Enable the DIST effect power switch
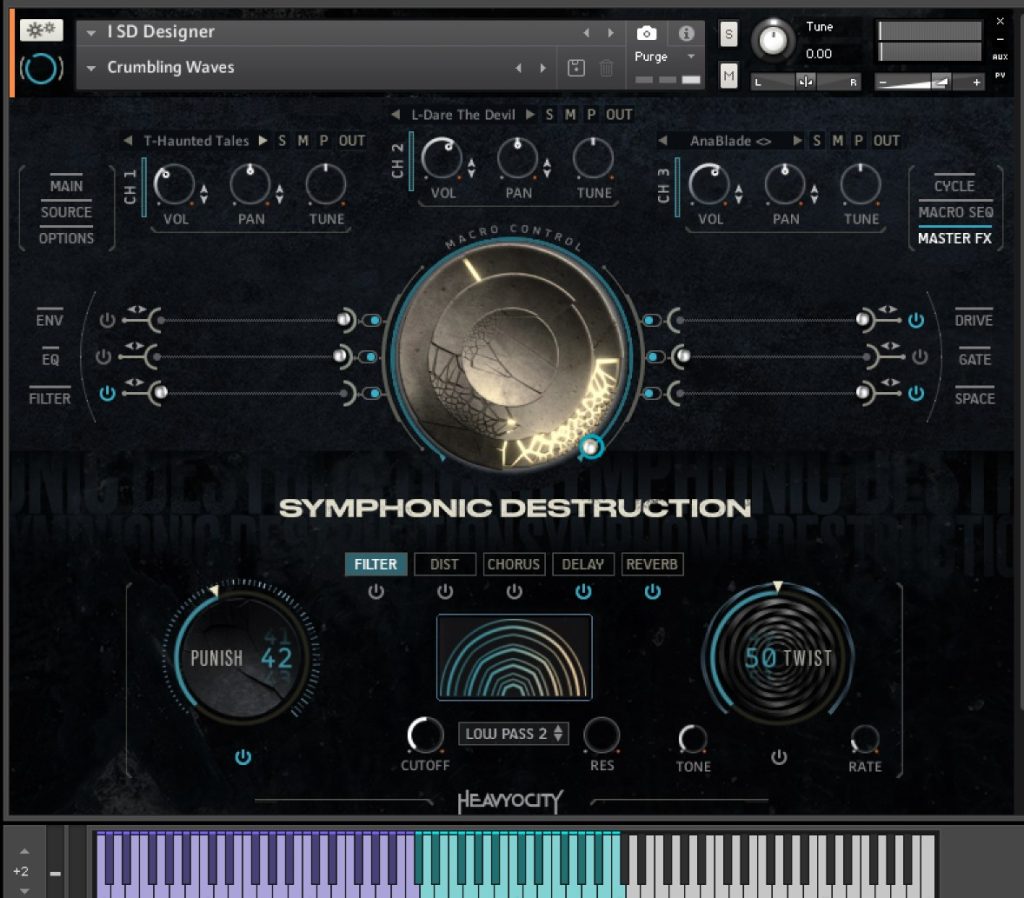The image size is (1024, 898). tap(445, 592)
